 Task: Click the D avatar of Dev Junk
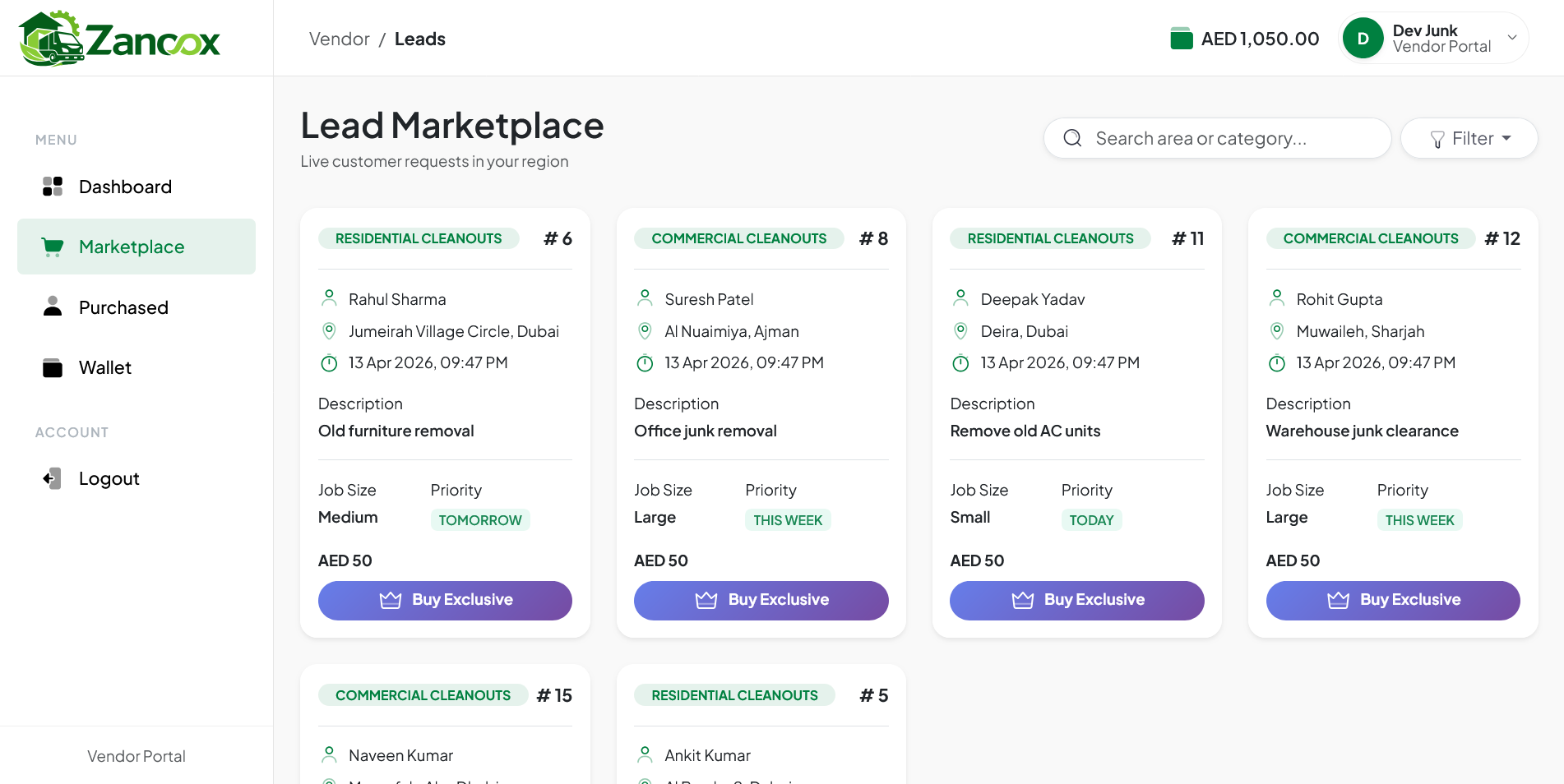pos(1363,39)
